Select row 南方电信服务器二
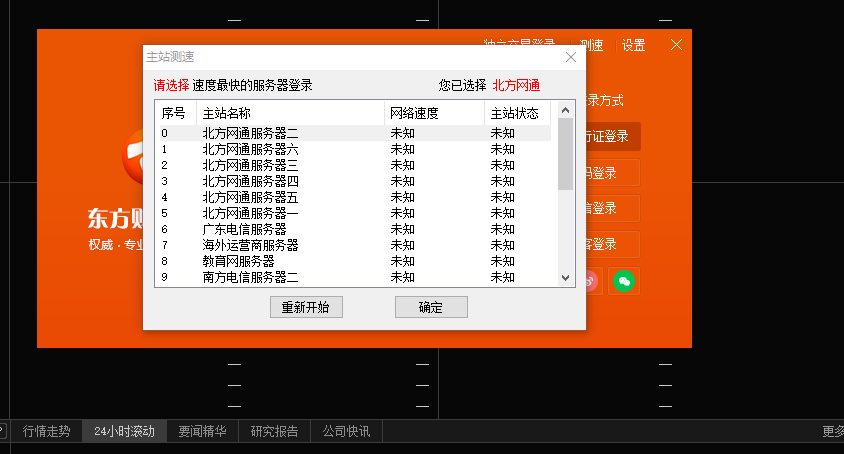 pyautogui.click(x=355, y=277)
